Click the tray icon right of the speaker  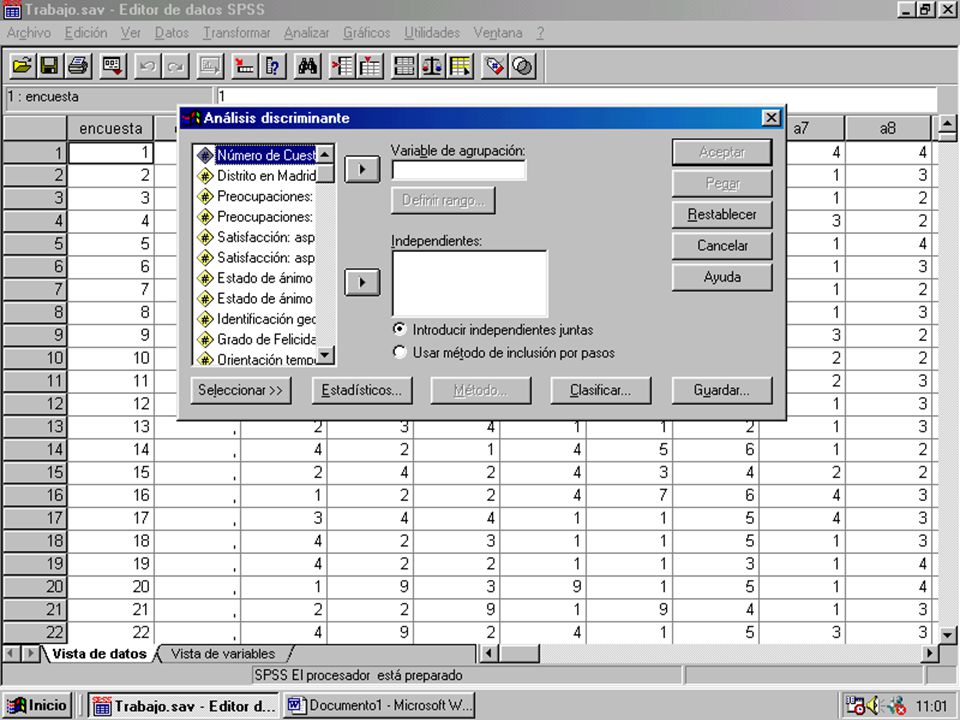tap(896, 706)
